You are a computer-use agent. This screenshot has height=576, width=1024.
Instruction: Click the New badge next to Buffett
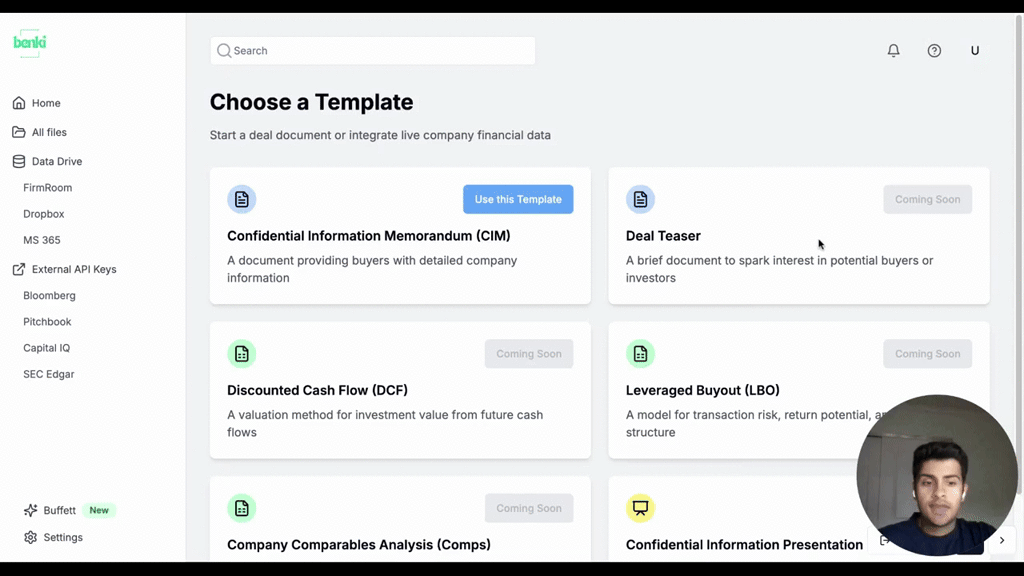coord(99,510)
